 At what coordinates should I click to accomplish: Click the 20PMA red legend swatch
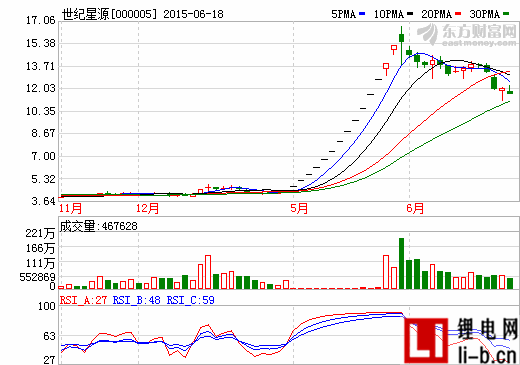(458, 14)
